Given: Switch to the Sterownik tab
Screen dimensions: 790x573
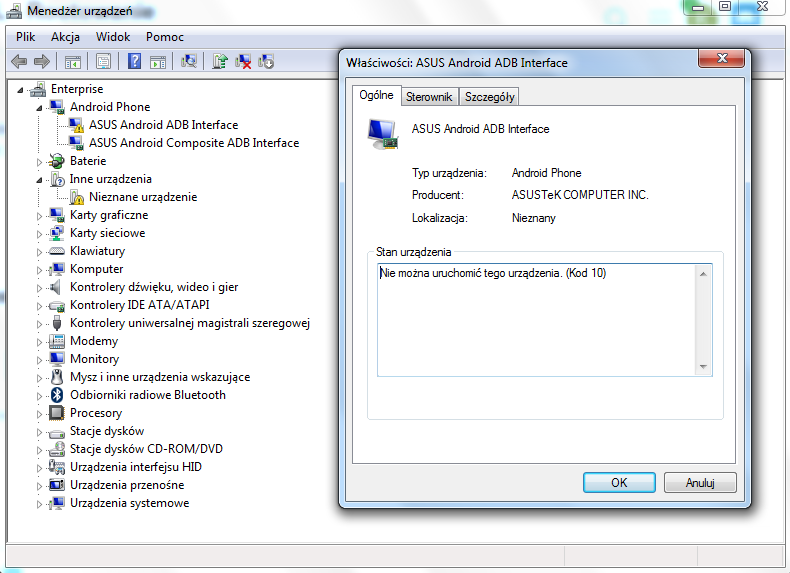Looking at the screenshot, I should (x=429, y=97).
